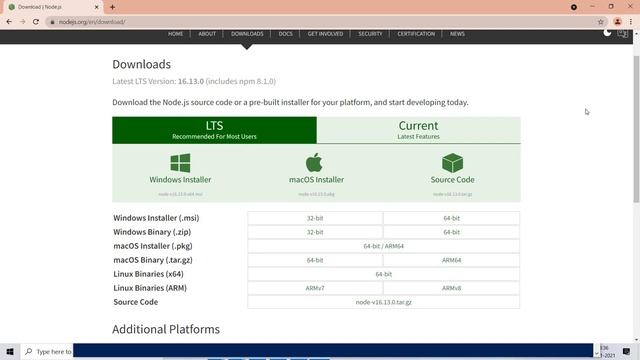
Task: Open DOCS in the site navigation
Action: coord(285,34)
